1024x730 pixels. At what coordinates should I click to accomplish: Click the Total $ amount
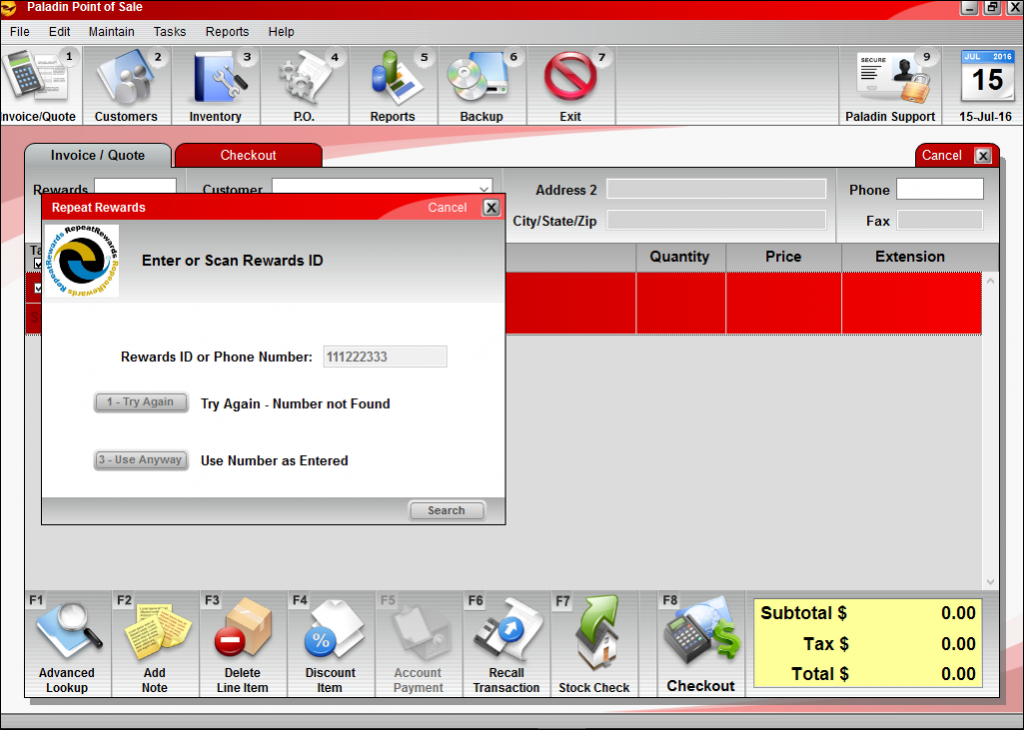click(x=958, y=674)
